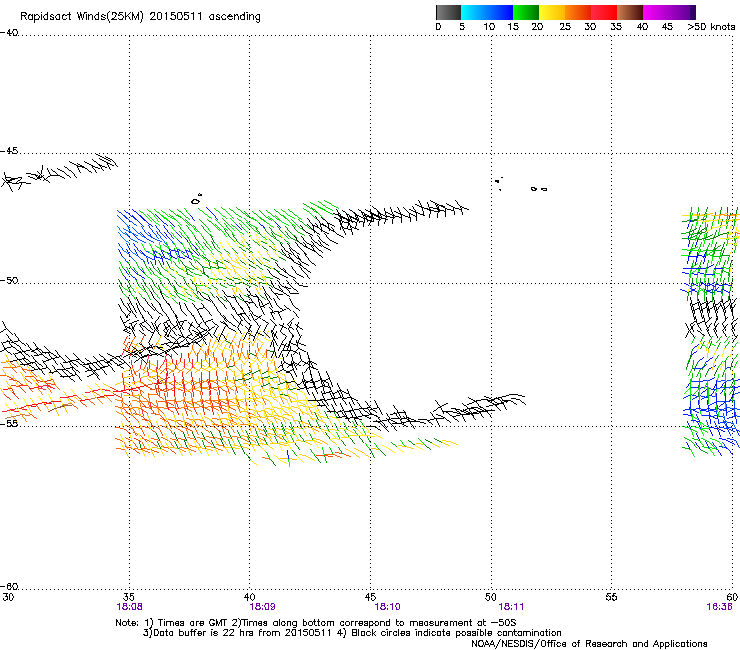Click the purple '18:10' time label
This screenshot has width=740, height=650.
pos(387,607)
